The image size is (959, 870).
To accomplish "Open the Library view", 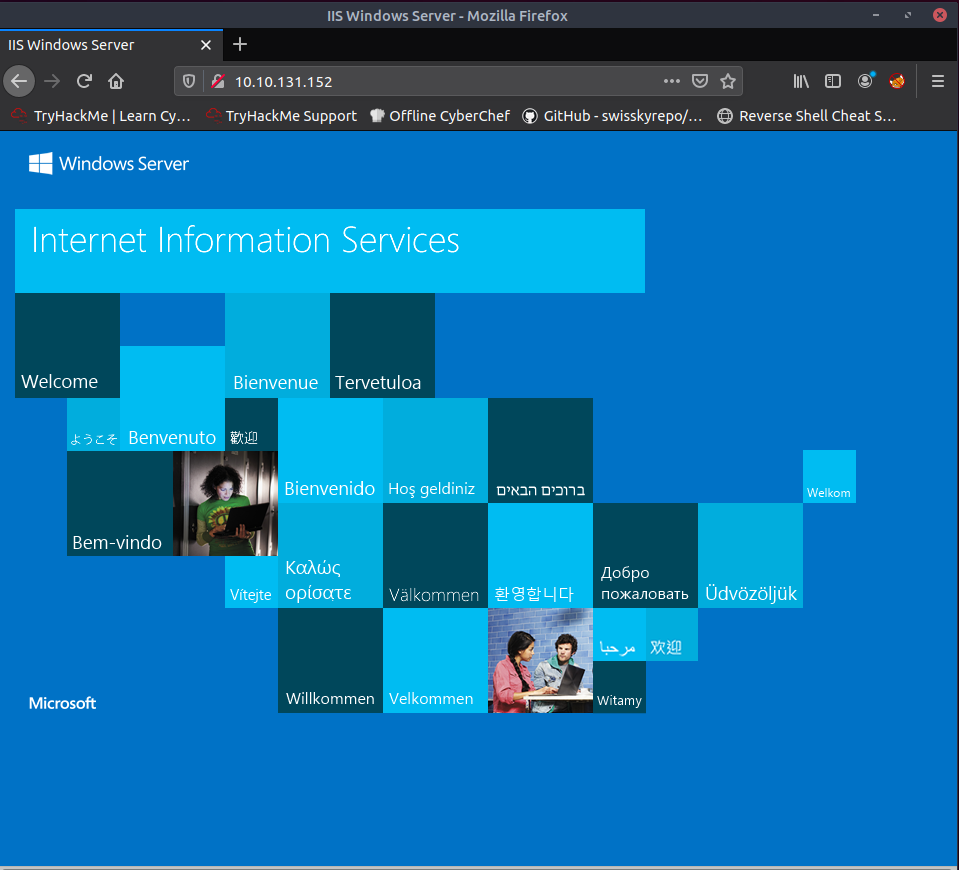I will (801, 81).
